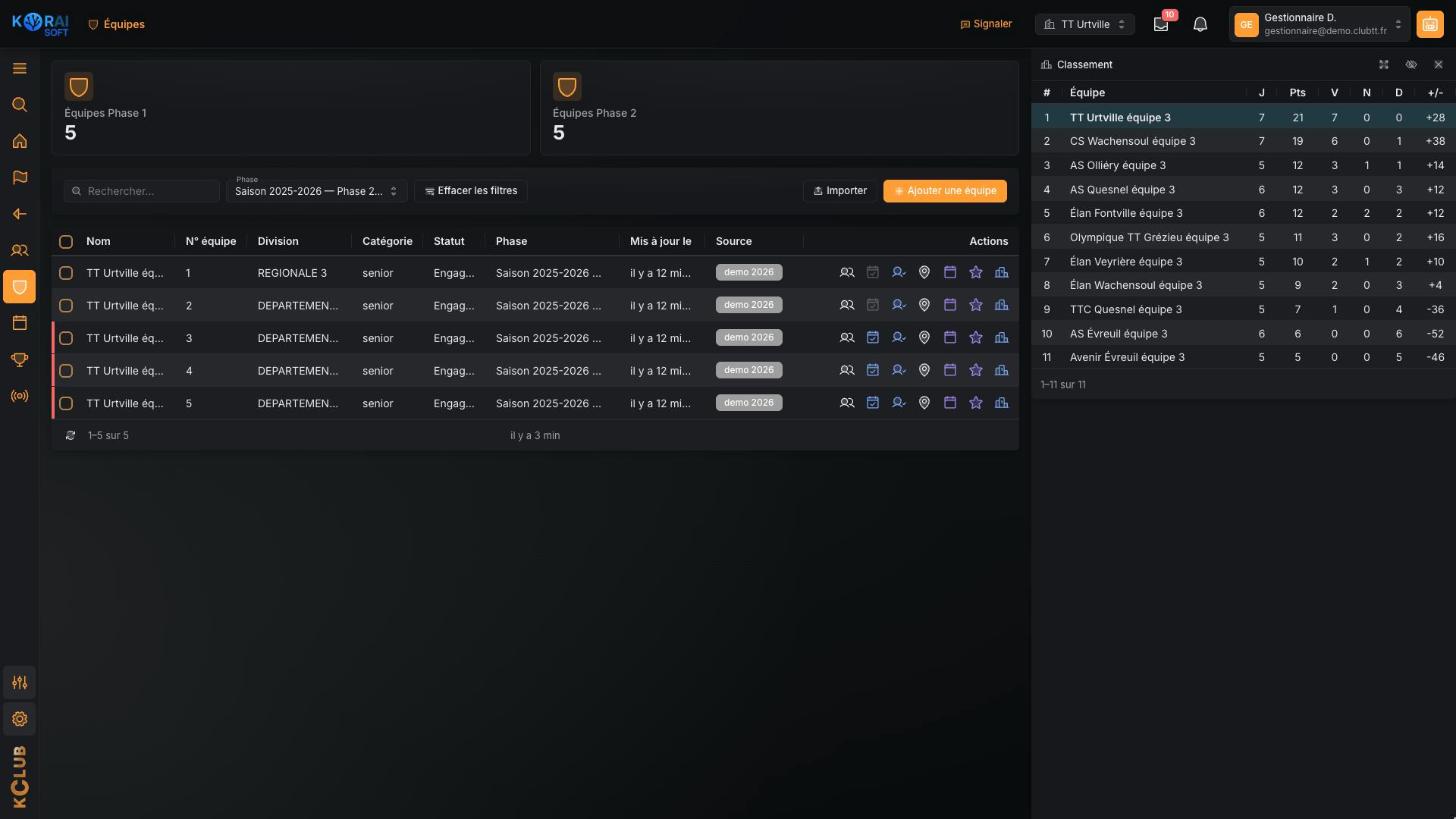This screenshot has width=1456, height=819.
Task: Check the row for team number 2
Action: click(x=66, y=305)
